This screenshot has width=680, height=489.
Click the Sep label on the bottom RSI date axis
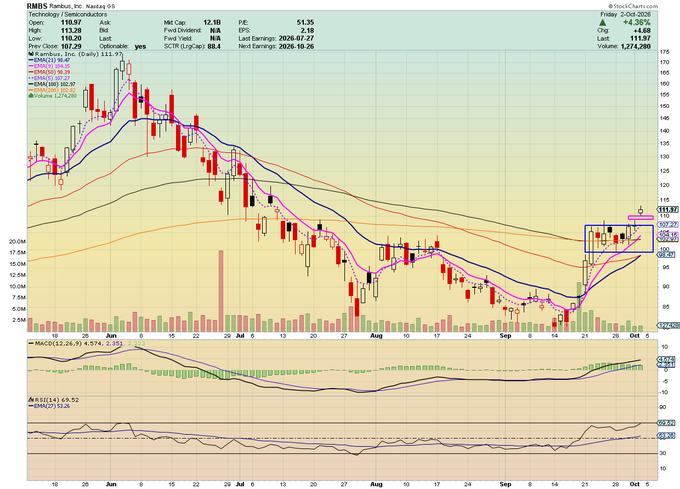click(505, 484)
